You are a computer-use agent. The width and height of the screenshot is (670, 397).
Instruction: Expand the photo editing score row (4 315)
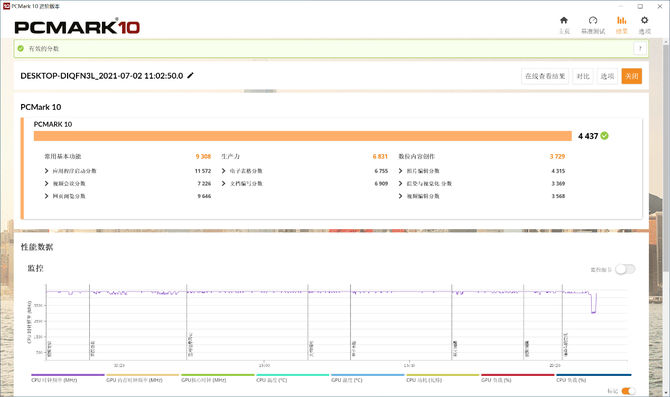[482, 171]
